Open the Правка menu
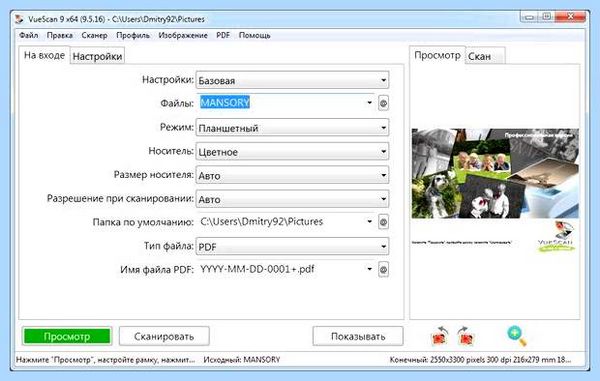Image resolution: width=600 pixels, height=381 pixels. [60, 36]
